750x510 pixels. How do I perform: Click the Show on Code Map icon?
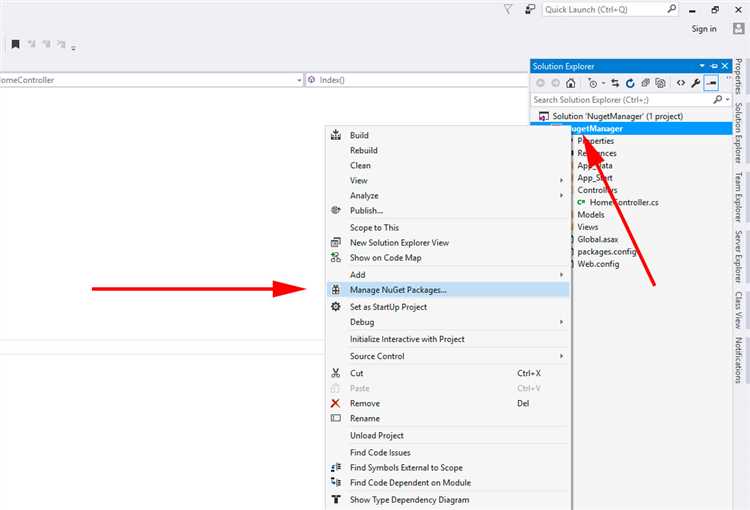[x=336, y=257]
